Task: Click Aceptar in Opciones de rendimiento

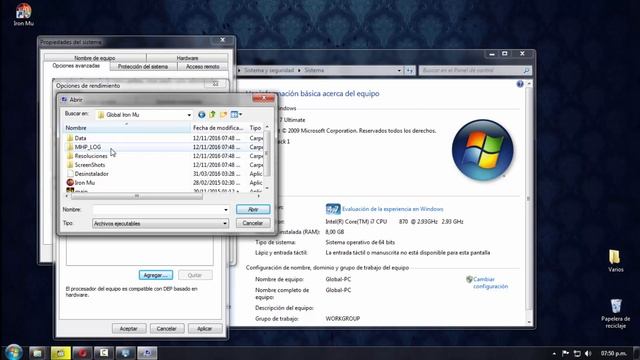Action: pyautogui.click(x=129, y=329)
